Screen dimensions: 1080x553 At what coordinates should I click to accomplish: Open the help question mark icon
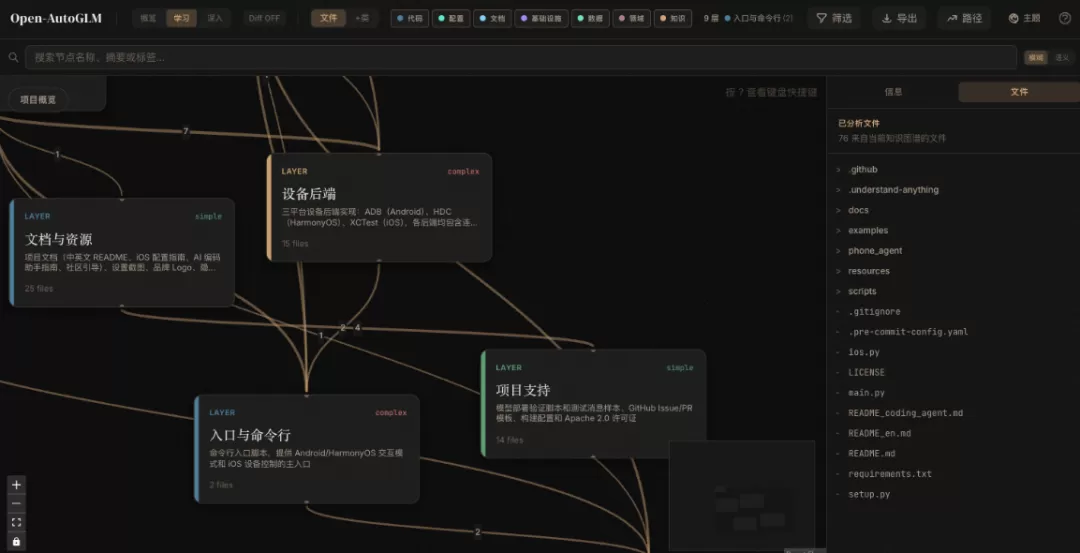pos(1064,19)
